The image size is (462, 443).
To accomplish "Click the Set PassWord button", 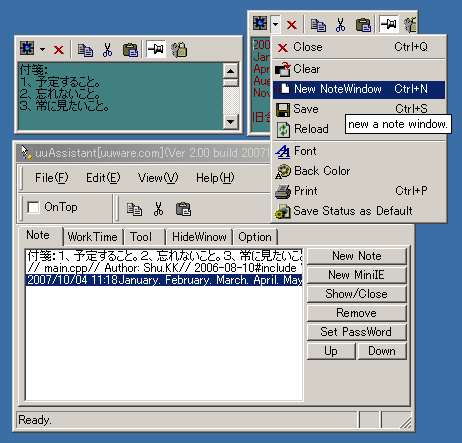I will pos(357,332).
